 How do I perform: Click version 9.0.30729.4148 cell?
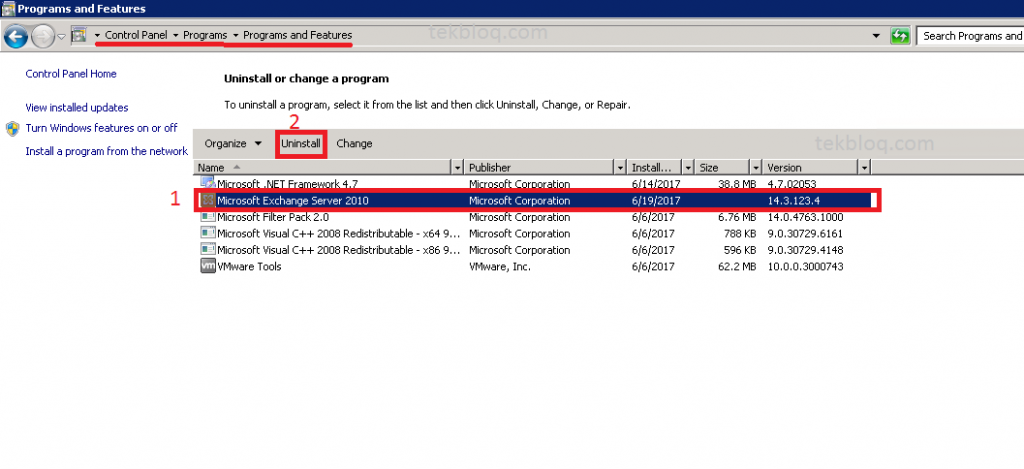(805, 250)
